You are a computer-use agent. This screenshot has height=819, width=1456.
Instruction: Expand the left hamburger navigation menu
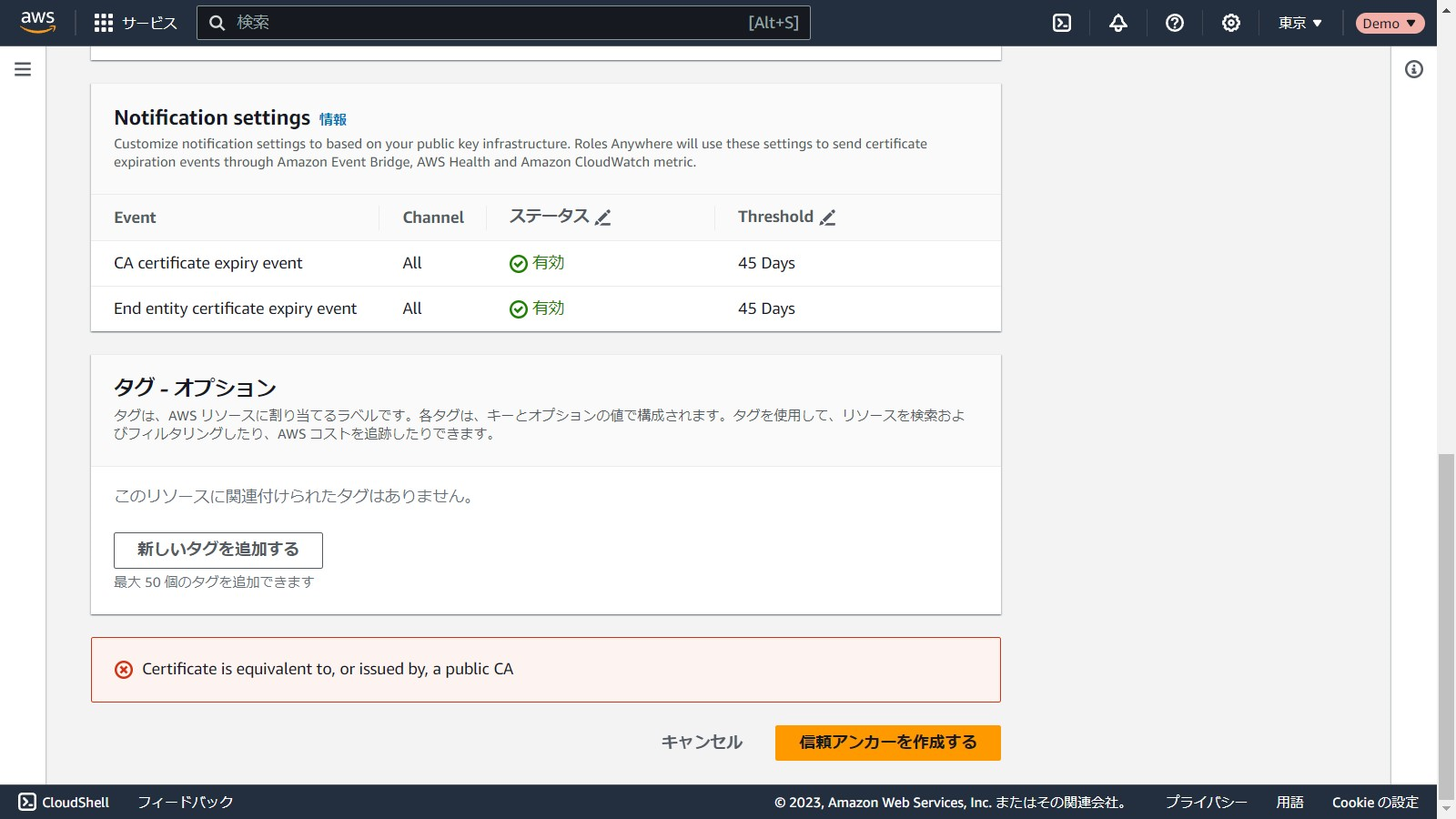pos(23,69)
